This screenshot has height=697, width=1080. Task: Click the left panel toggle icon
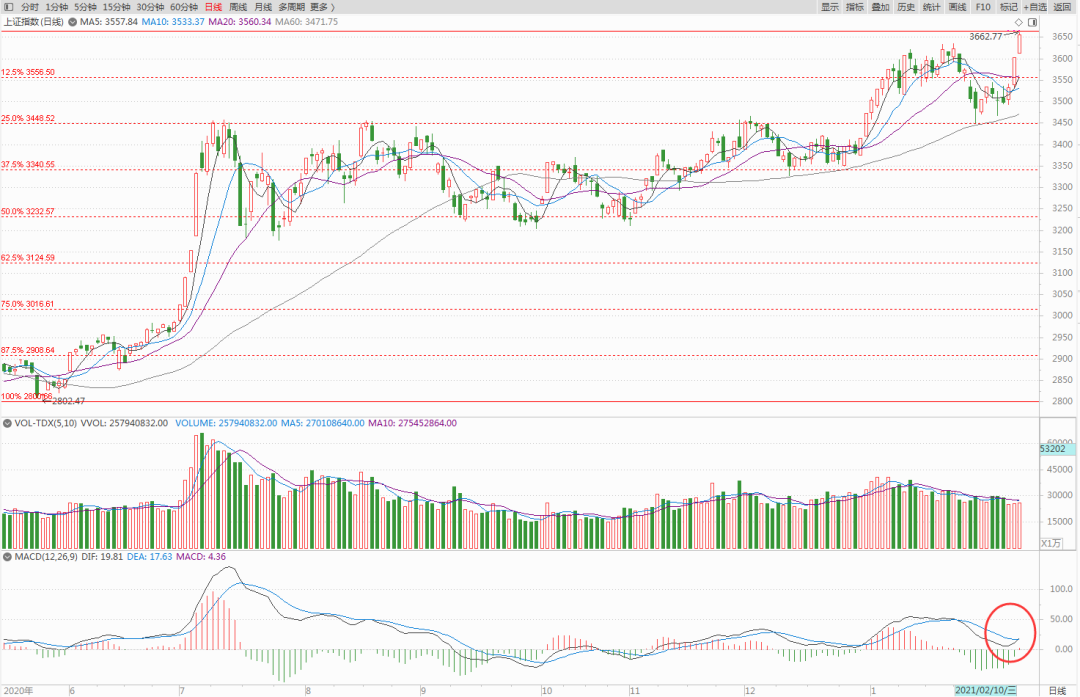(x=8, y=7)
